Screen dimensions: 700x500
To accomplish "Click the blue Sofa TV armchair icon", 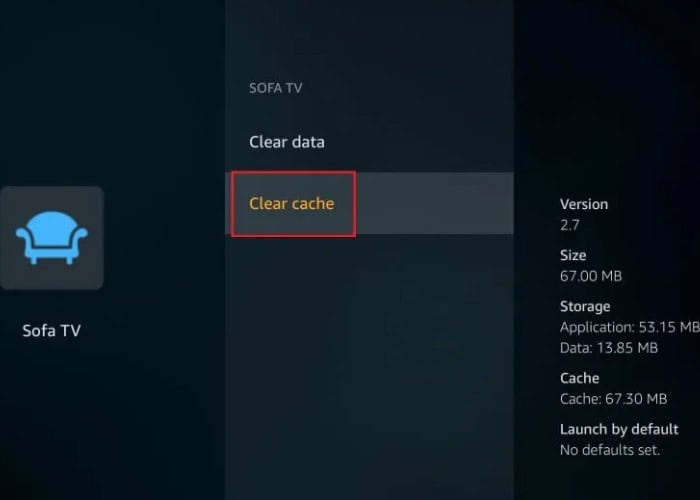I will click(x=52, y=238).
